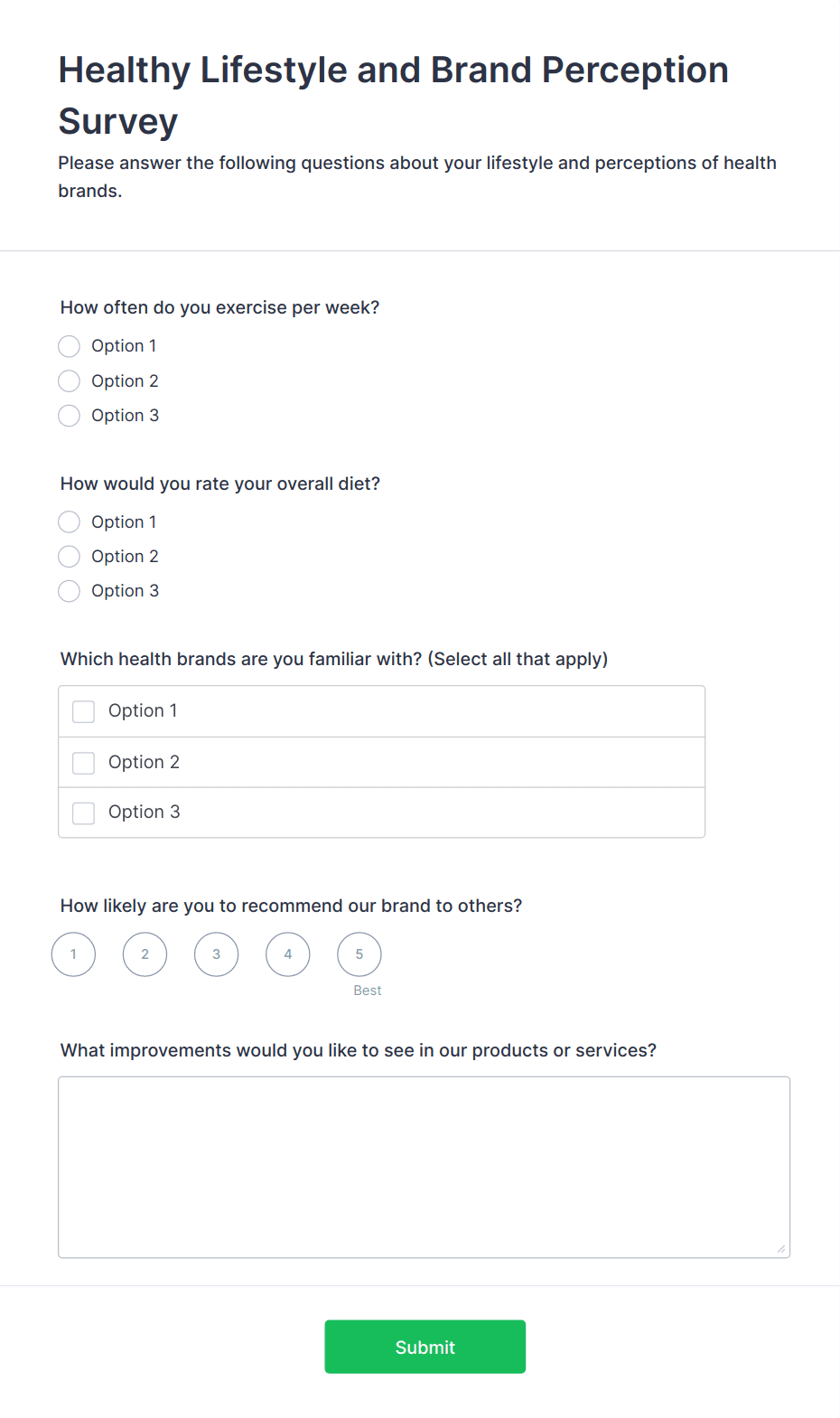Screen dimensions: 840x1418
Task: Choose Option 3 for weekly exercise question
Action: tap(69, 416)
